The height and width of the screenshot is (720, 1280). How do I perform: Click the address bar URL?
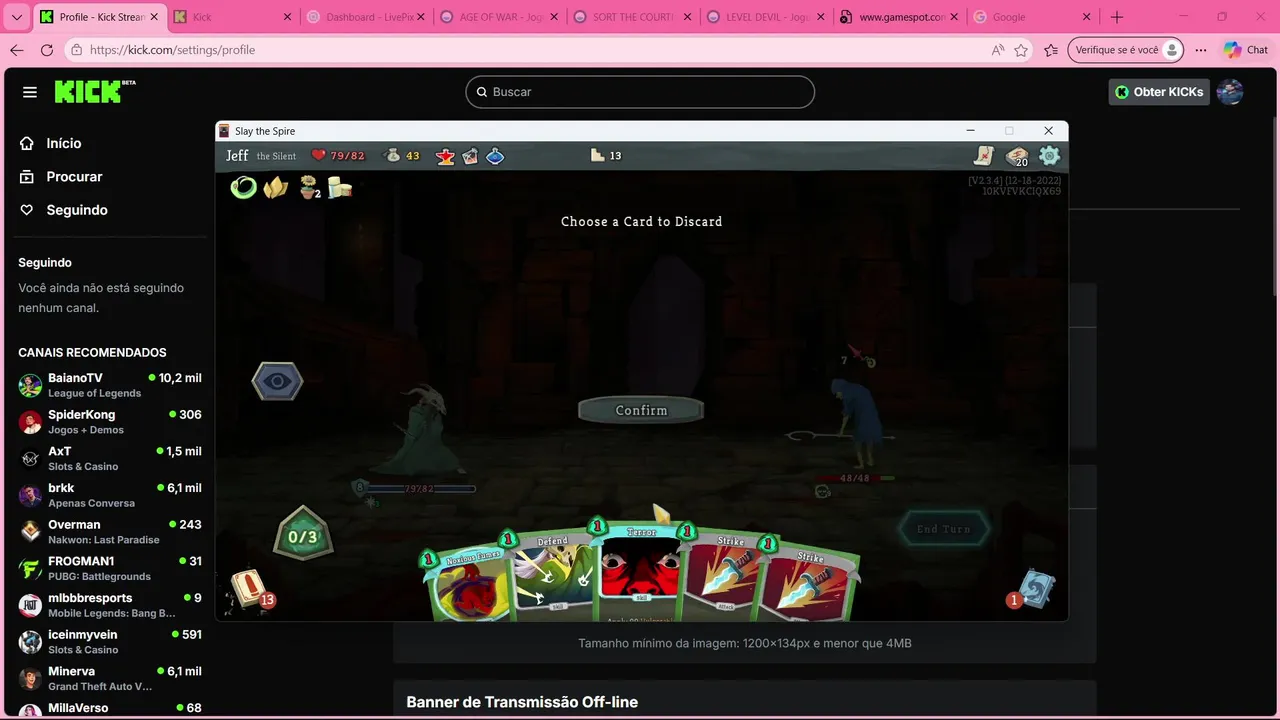[172, 50]
